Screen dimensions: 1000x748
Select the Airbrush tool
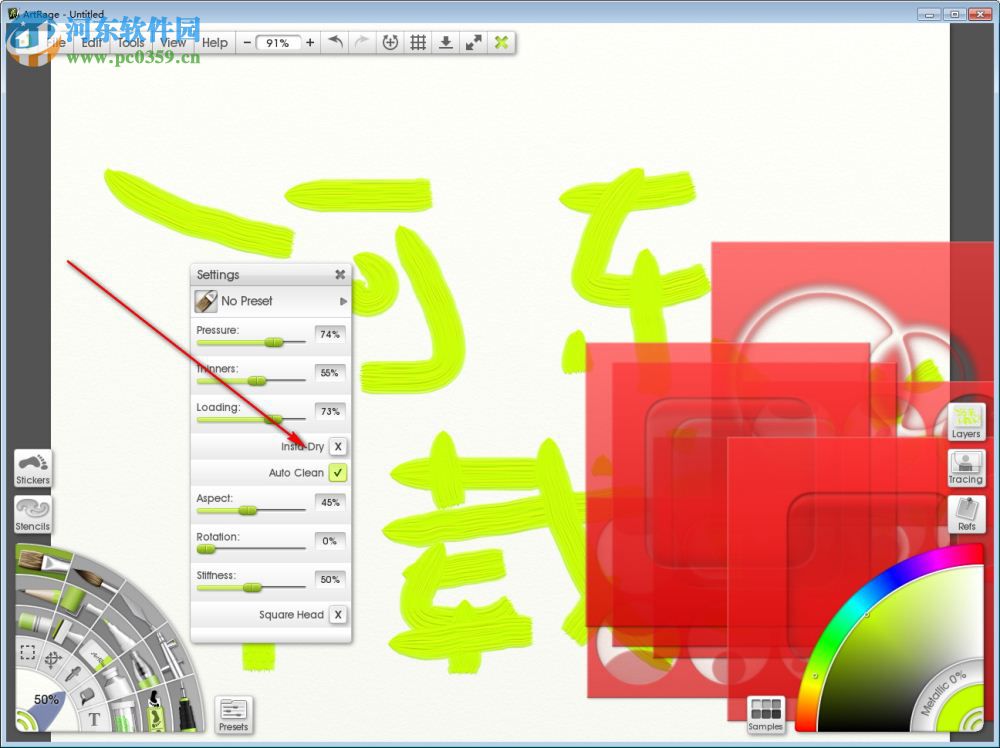pos(167,647)
